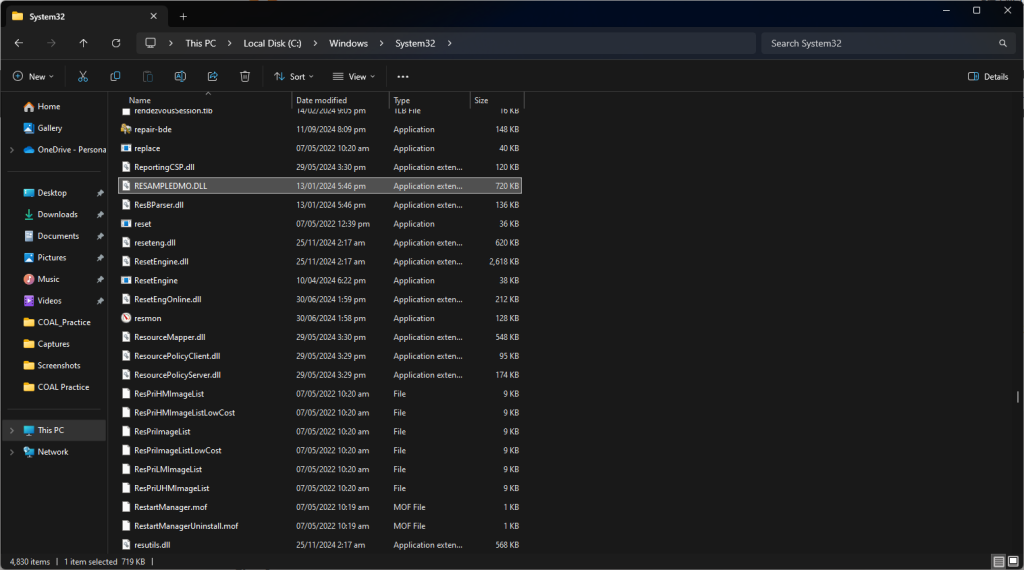The width and height of the screenshot is (1024, 570).
Task: Click the resmon application icon
Action: [126, 318]
